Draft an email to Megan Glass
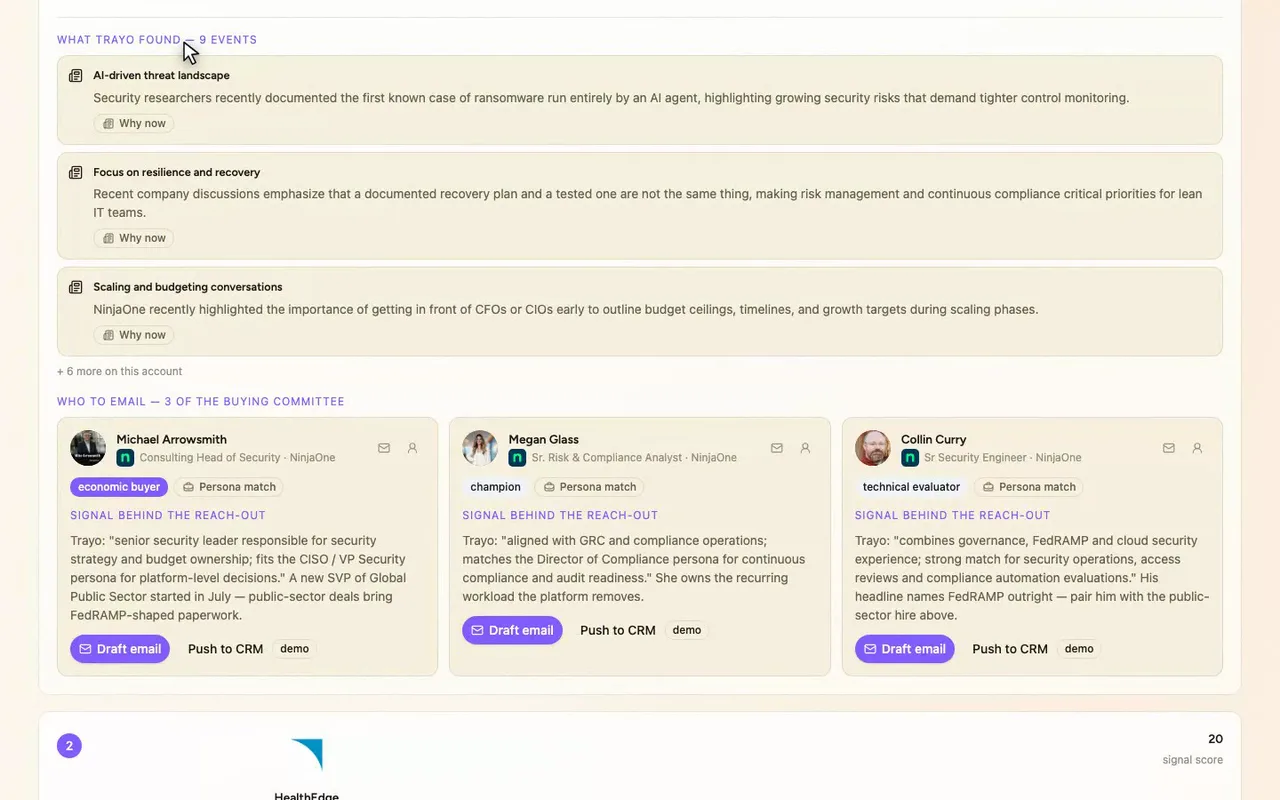1280x800 pixels. tap(512, 630)
